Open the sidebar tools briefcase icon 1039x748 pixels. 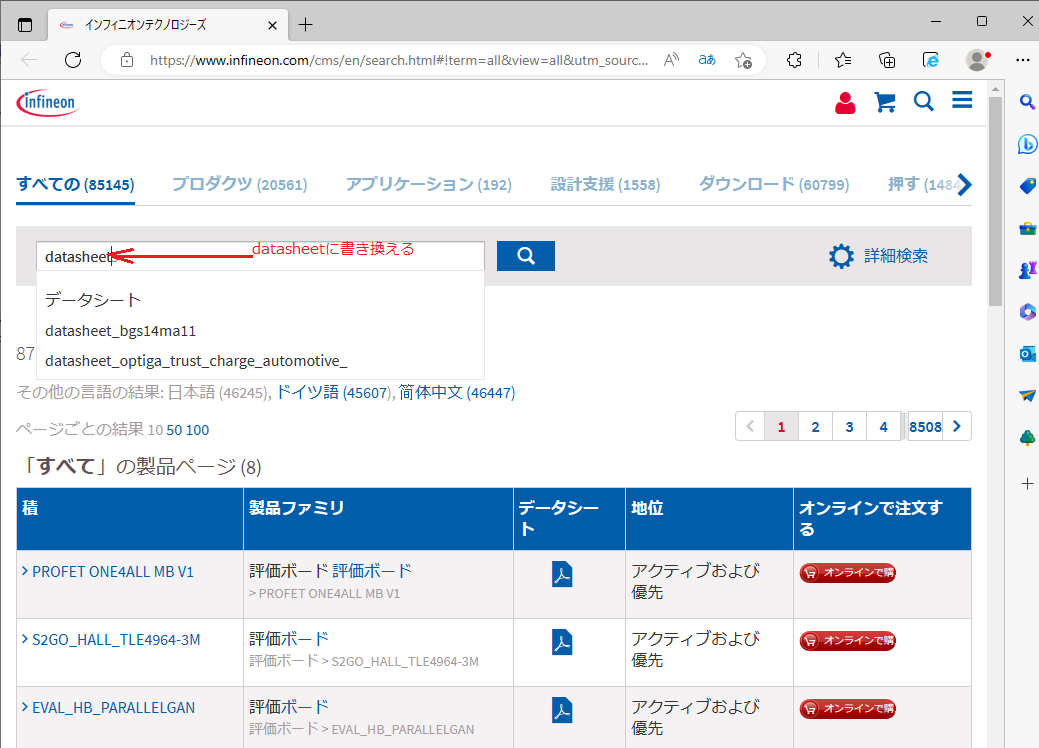pos(1027,229)
